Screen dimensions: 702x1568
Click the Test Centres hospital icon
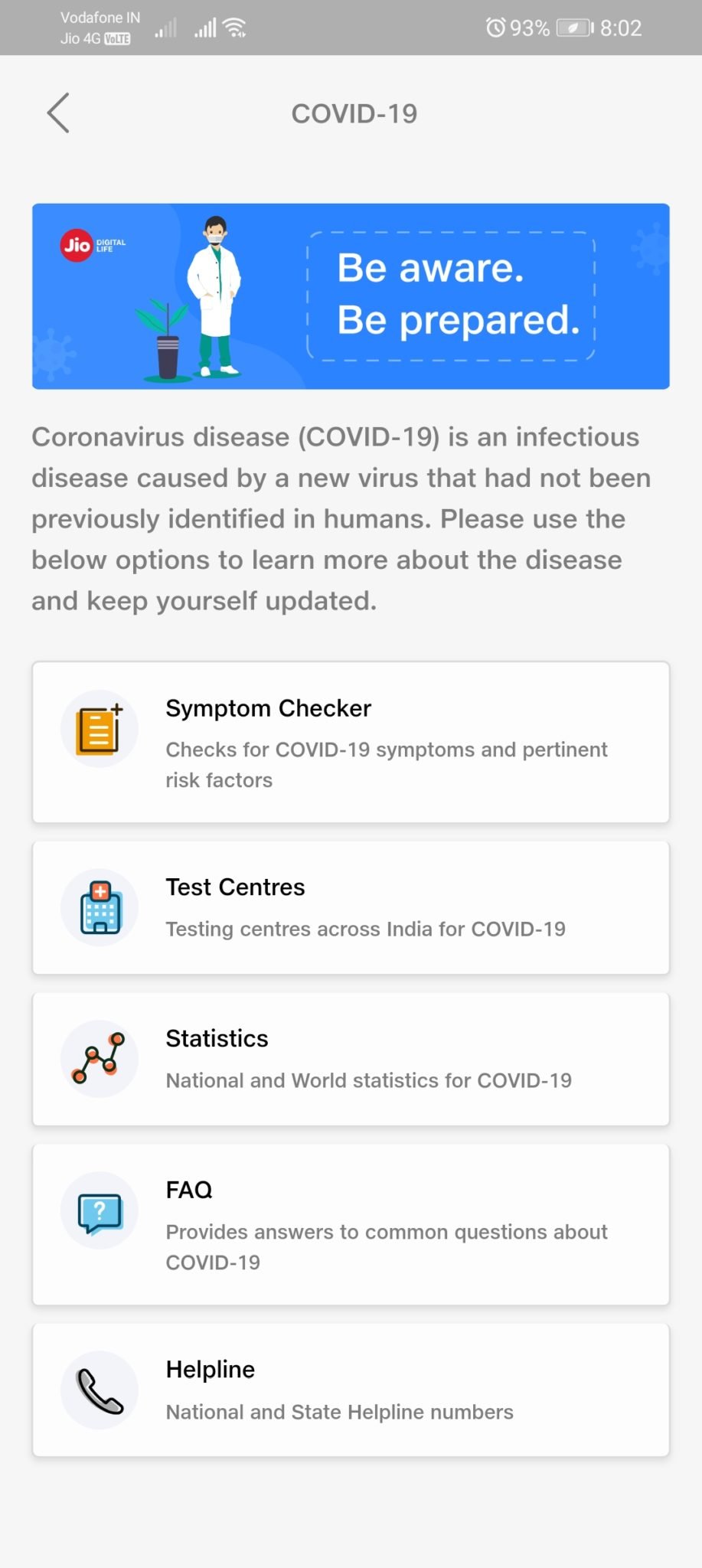100,908
